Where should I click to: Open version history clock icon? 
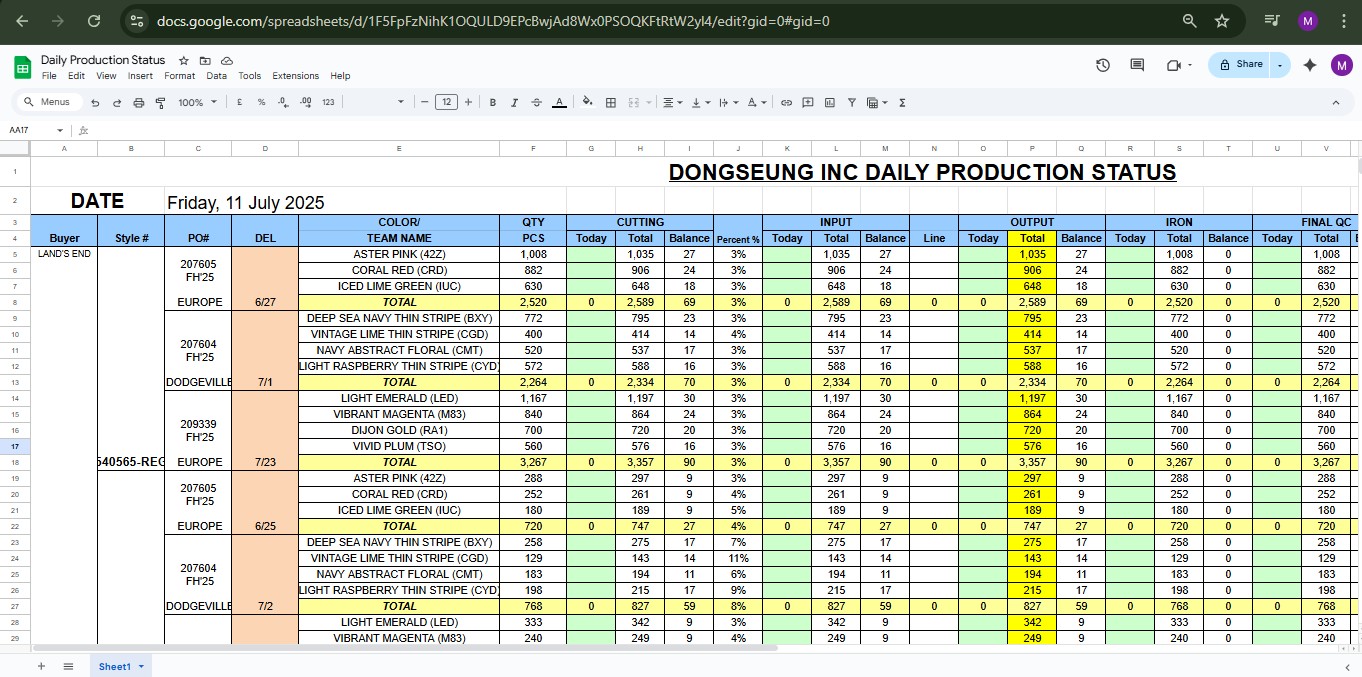(x=1103, y=64)
